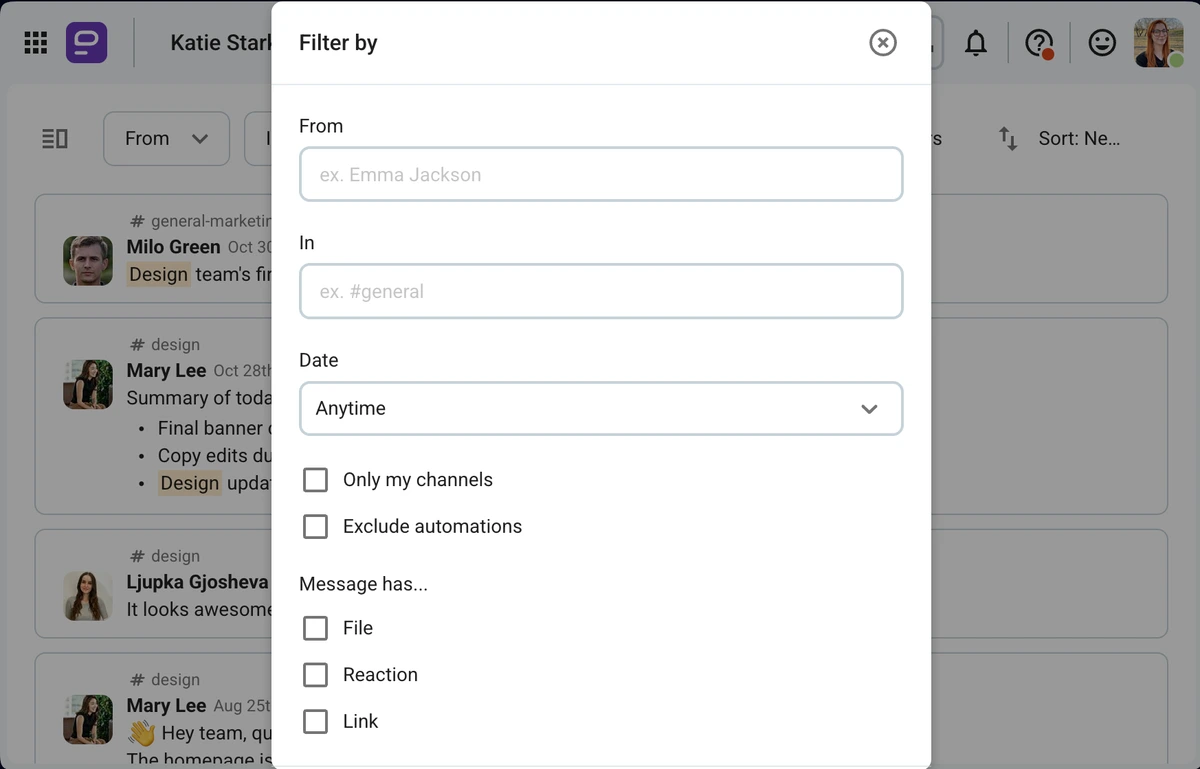
Task: Click the sort order arrows icon
Action: [x=1007, y=139]
